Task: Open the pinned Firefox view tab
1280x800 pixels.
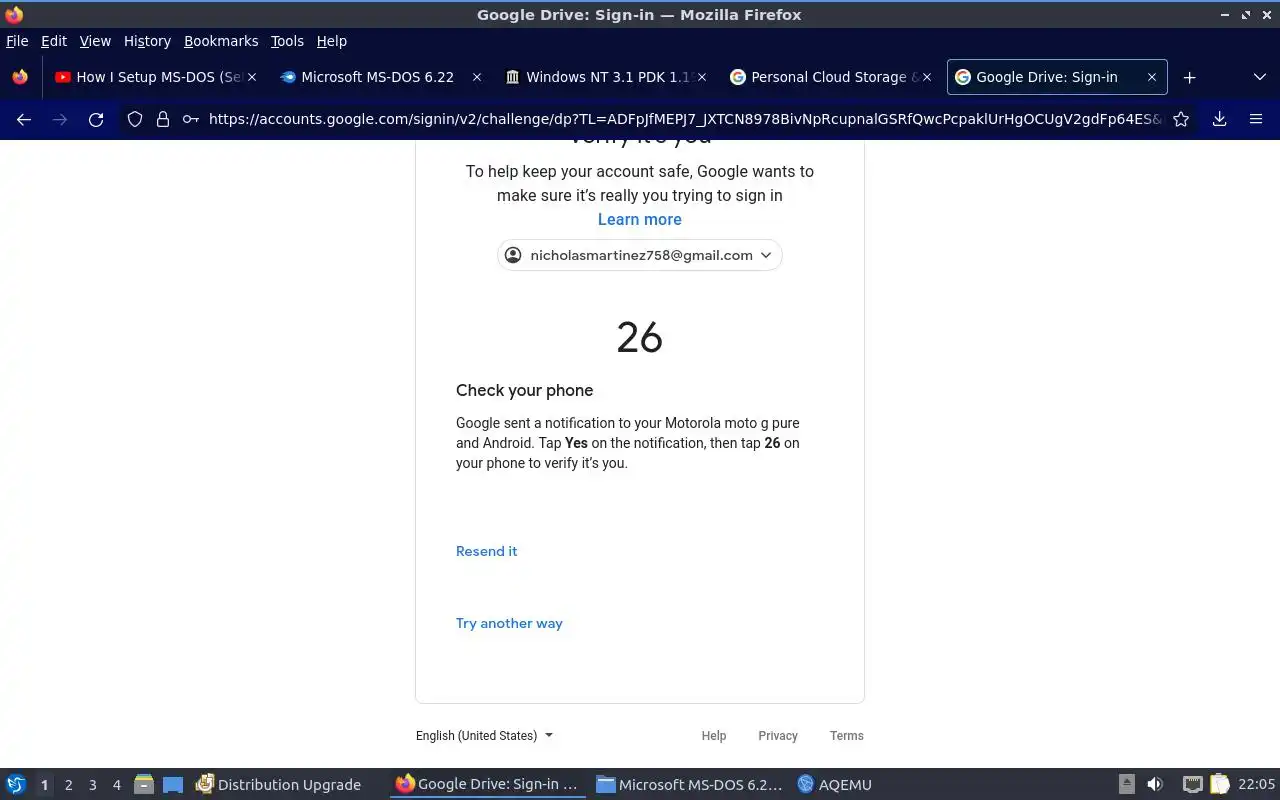Action: 20,77
